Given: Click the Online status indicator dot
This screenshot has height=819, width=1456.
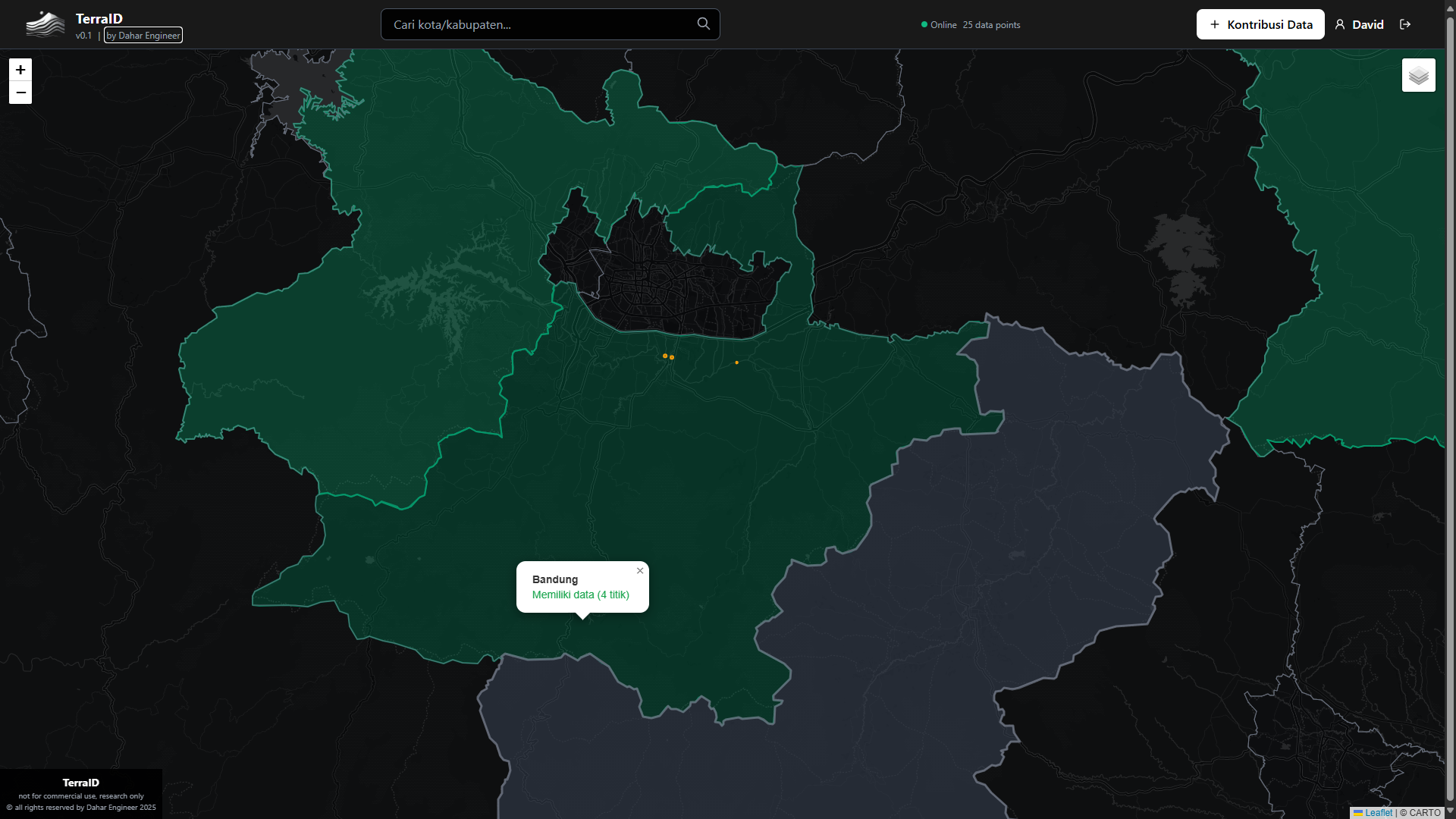Looking at the screenshot, I should coord(924,24).
